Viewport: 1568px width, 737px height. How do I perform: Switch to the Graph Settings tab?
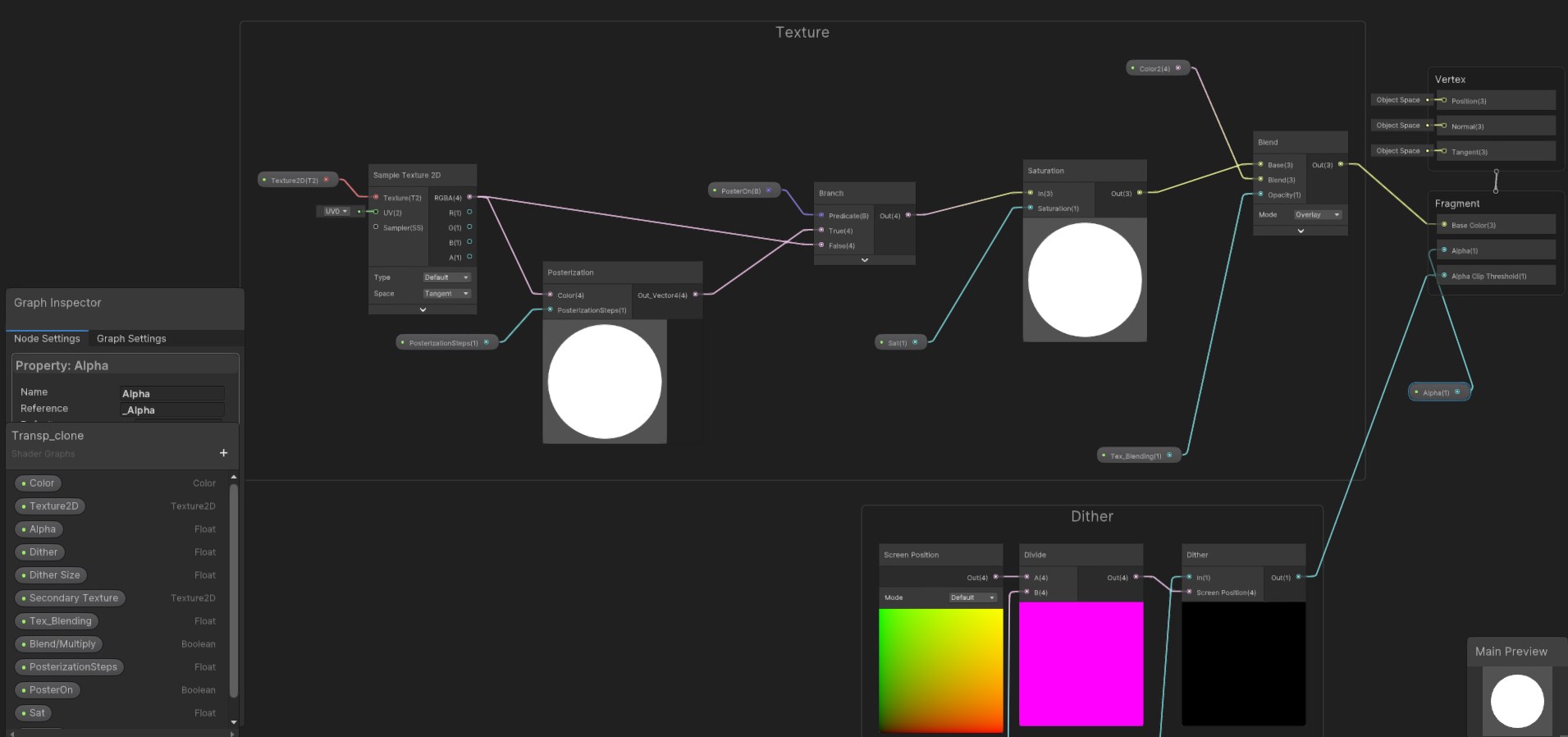pos(131,338)
